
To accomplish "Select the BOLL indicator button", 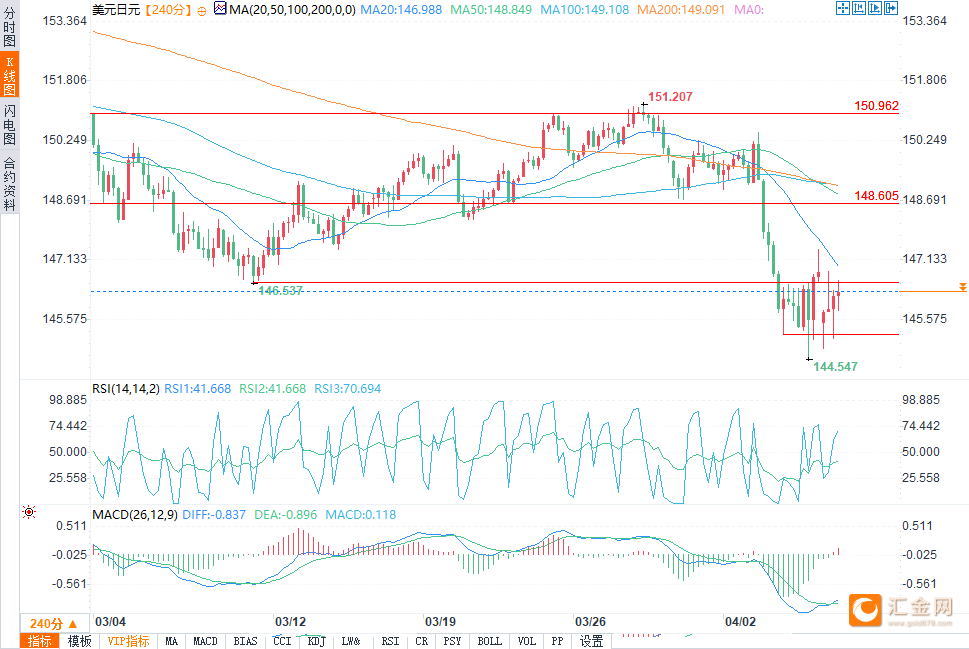I will point(489,641).
